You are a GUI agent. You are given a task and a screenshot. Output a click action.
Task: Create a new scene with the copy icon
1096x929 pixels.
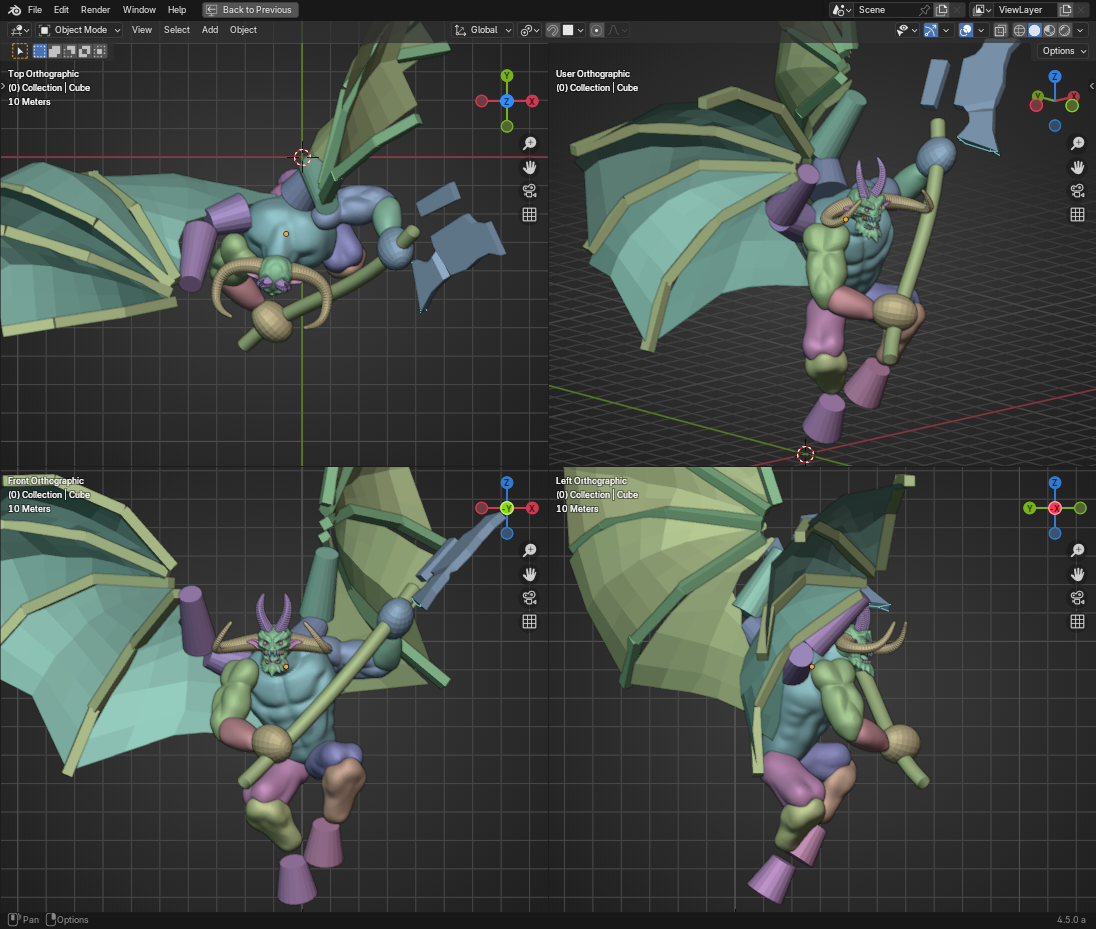click(x=942, y=10)
